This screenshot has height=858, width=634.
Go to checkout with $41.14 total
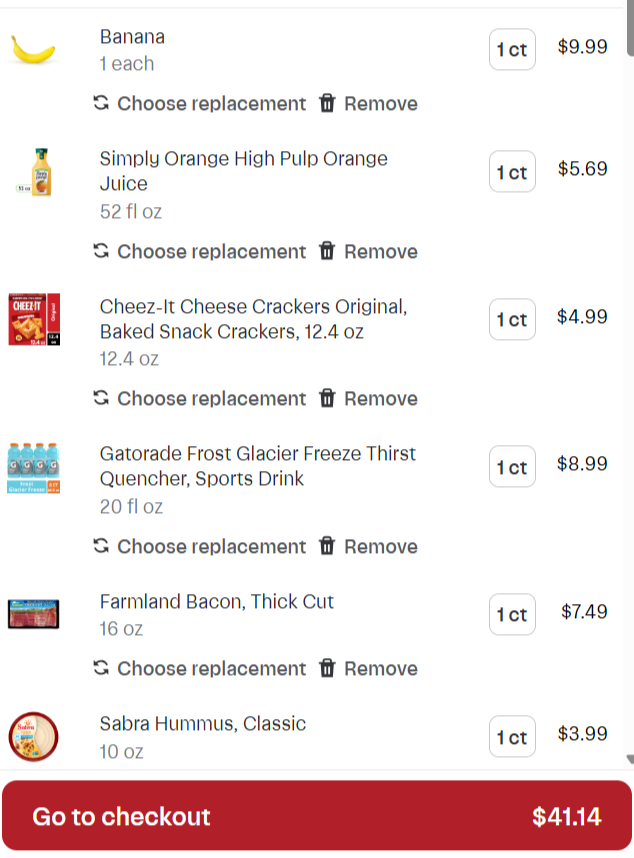pyautogui.click(x=317, y=815)
